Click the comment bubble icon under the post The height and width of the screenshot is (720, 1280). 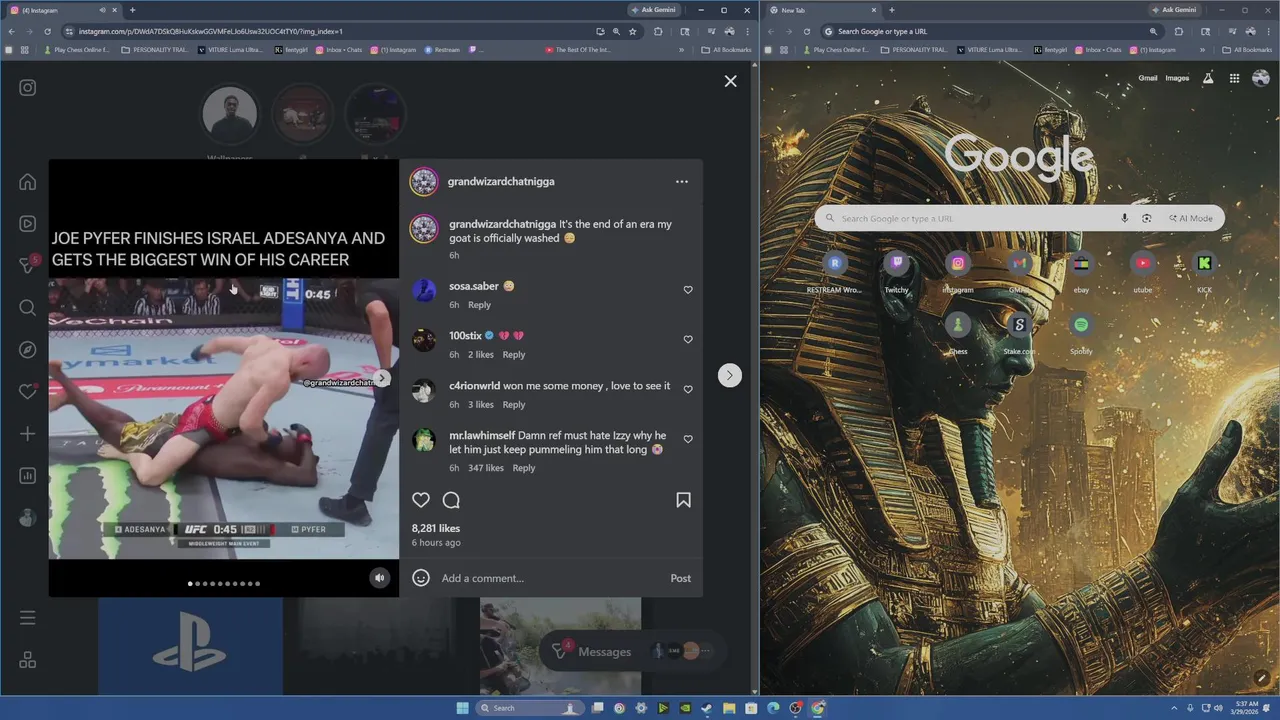point(451,500)
